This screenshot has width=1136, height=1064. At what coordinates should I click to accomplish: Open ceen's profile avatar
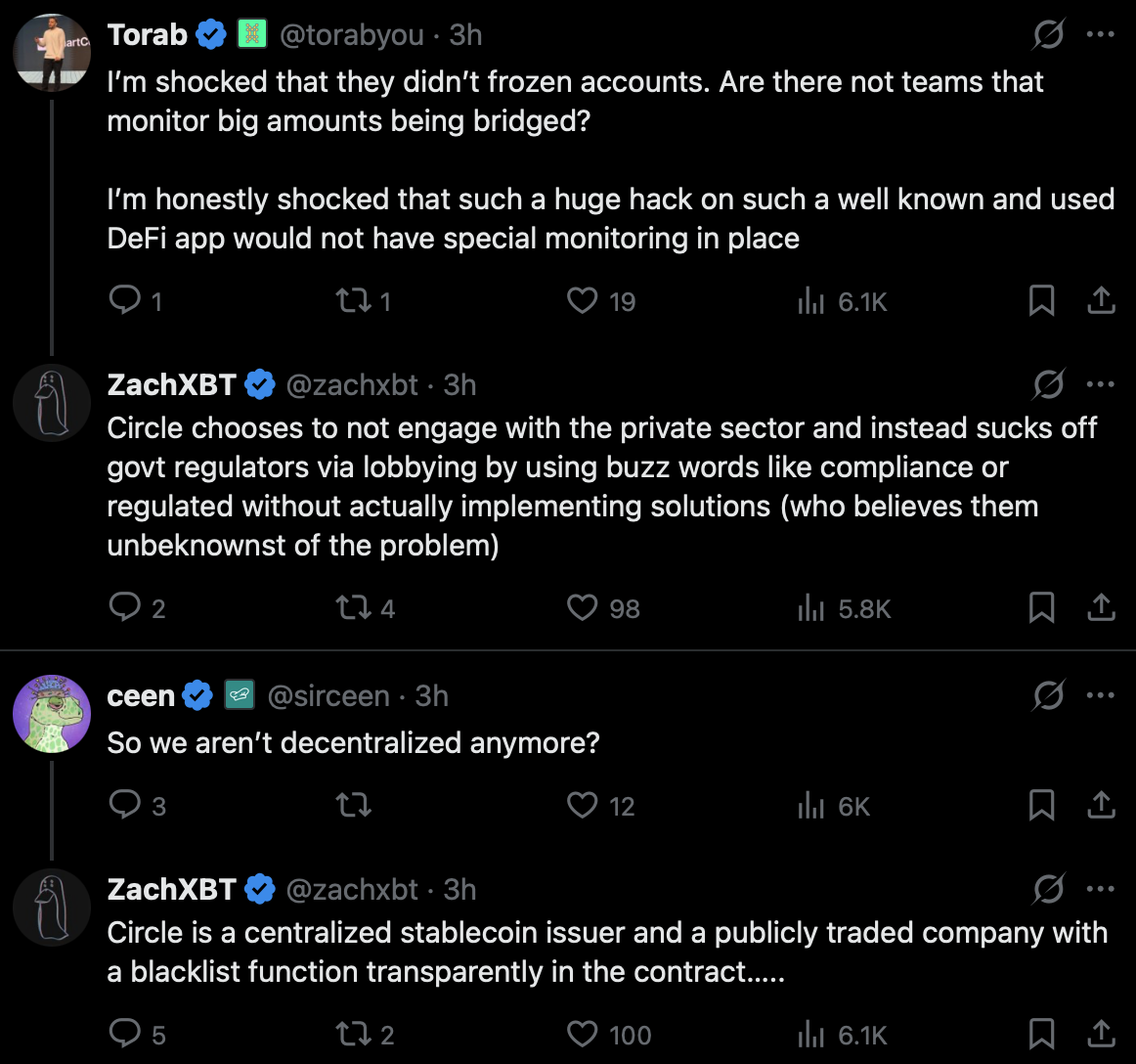52,714
